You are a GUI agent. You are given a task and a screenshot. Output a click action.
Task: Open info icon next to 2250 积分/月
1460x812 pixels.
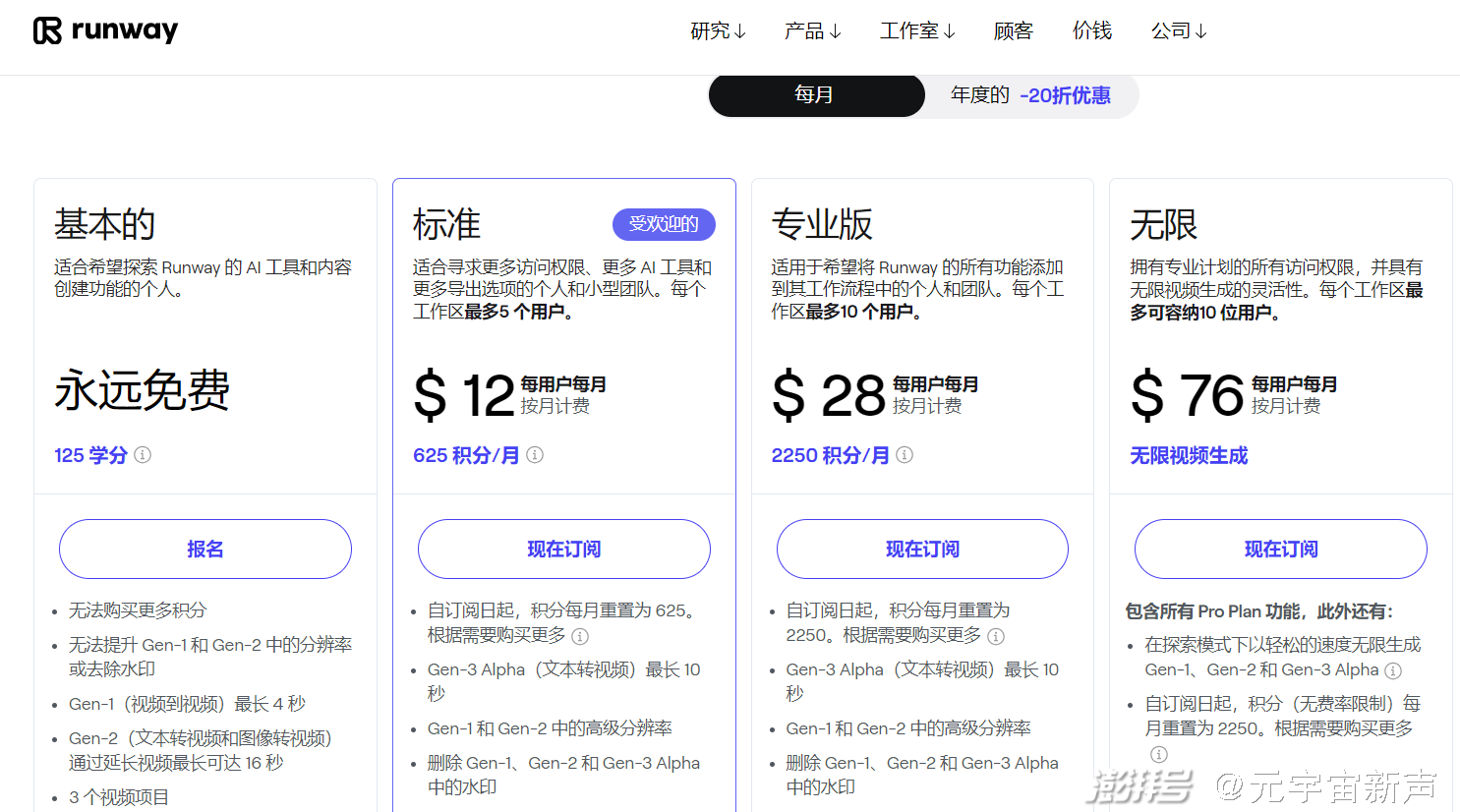coord(905,455)
